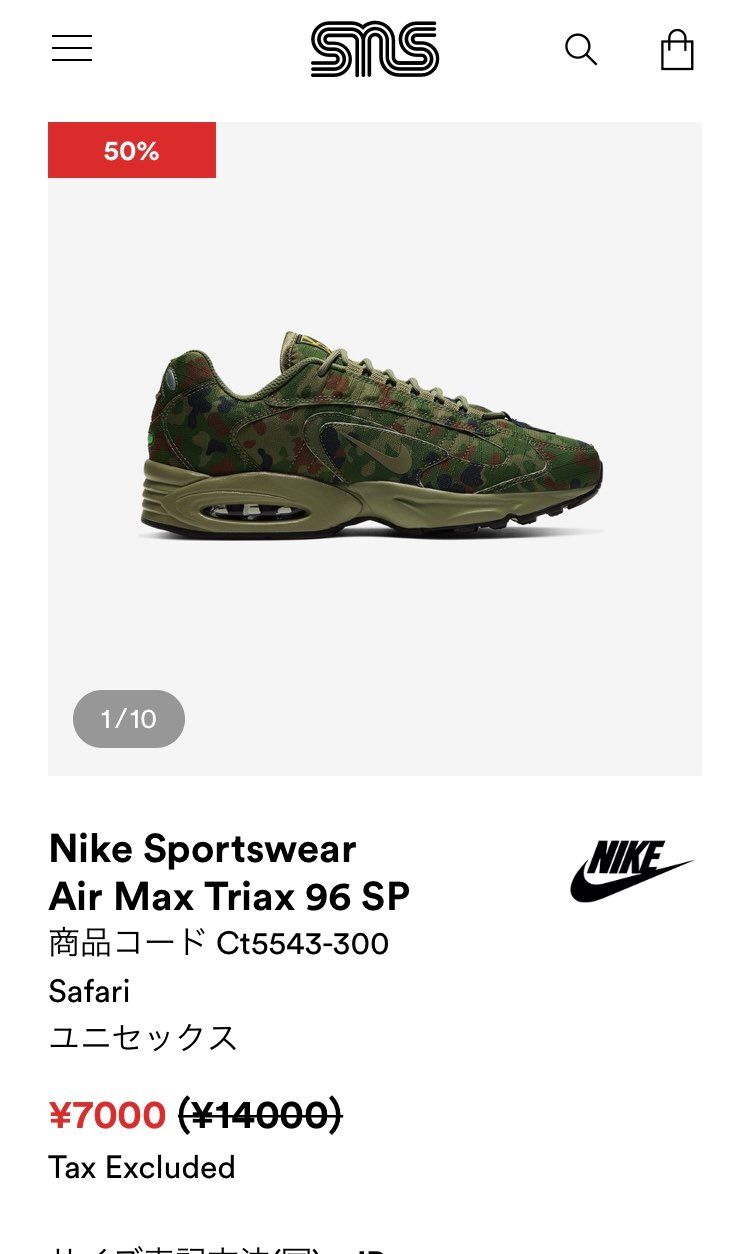Tap the Nike swoosh brand logo
Viewport: 750px width, 1254px height.
pyautogui.click(x=632, y=871)
